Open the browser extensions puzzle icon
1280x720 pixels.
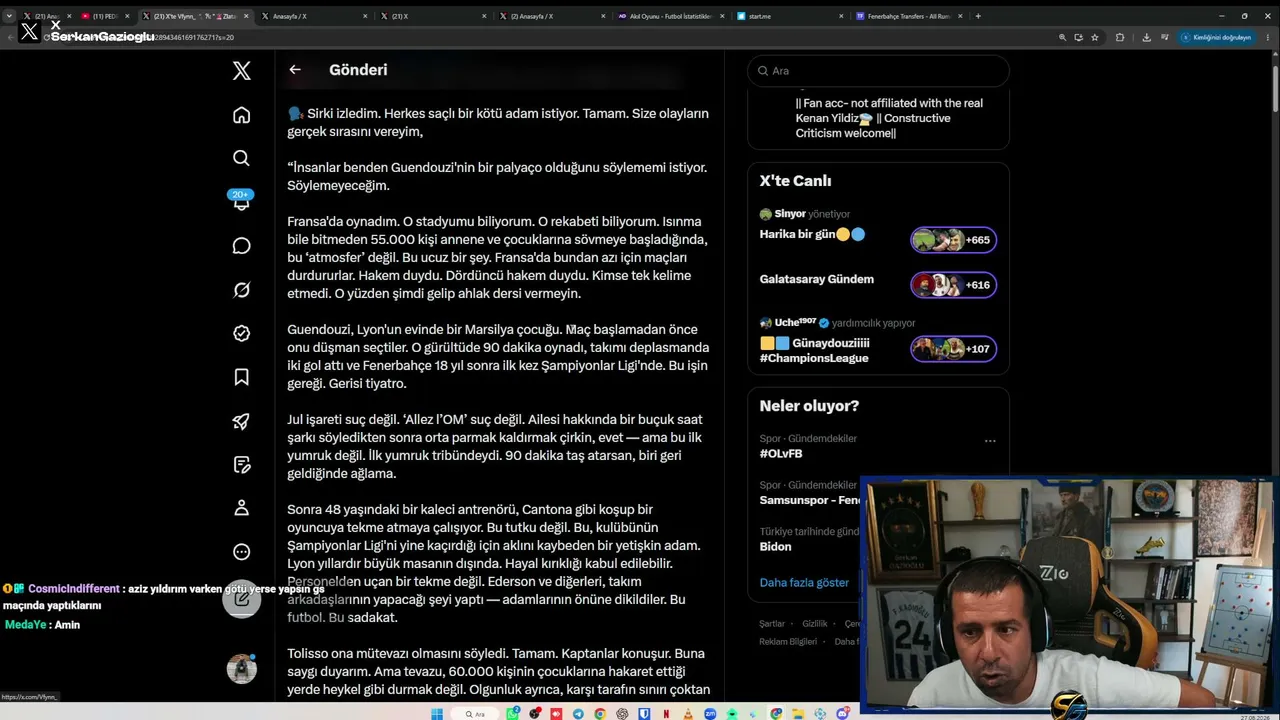point(1120,37)
